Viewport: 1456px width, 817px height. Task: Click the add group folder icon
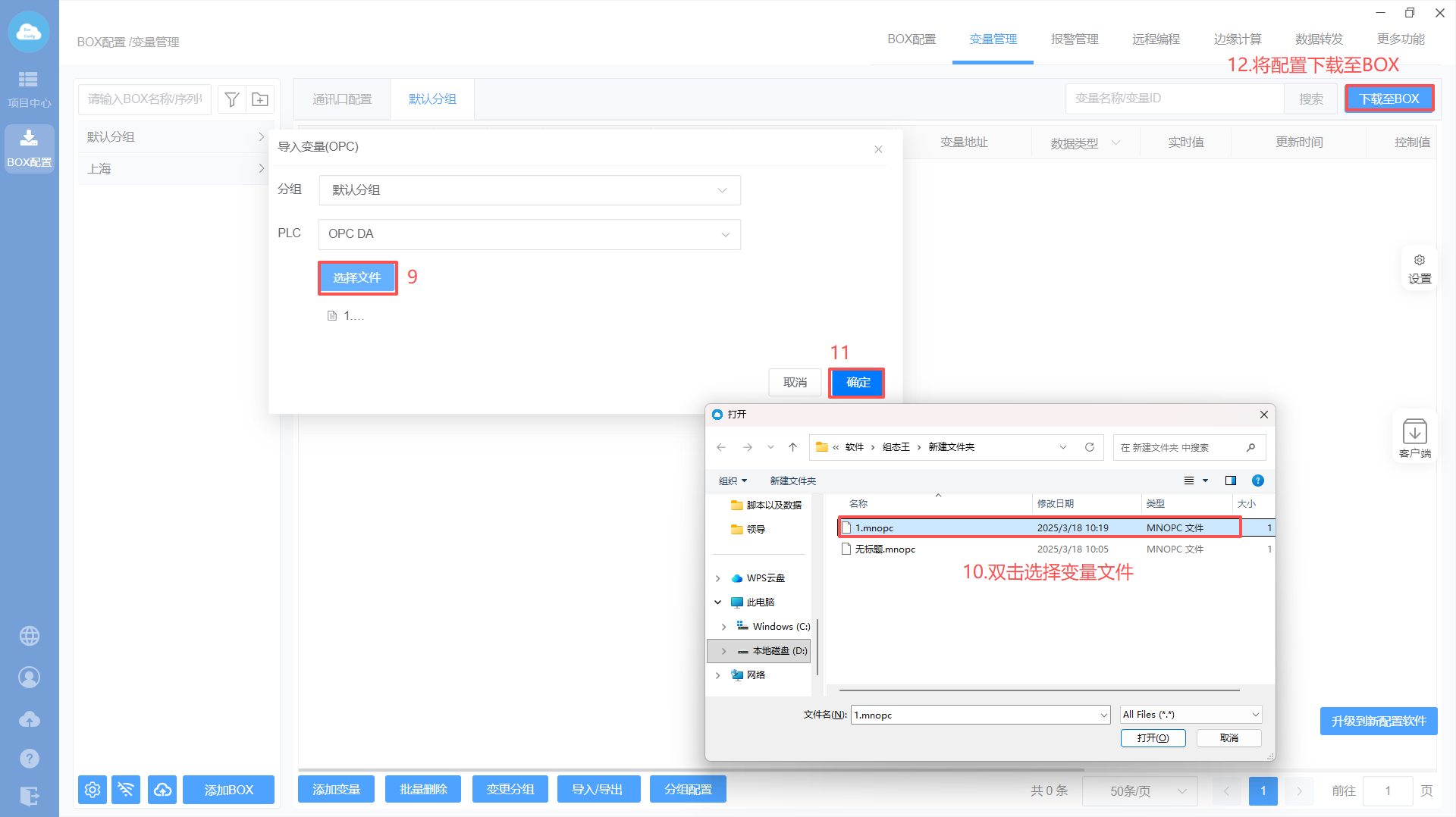(260, 99)
